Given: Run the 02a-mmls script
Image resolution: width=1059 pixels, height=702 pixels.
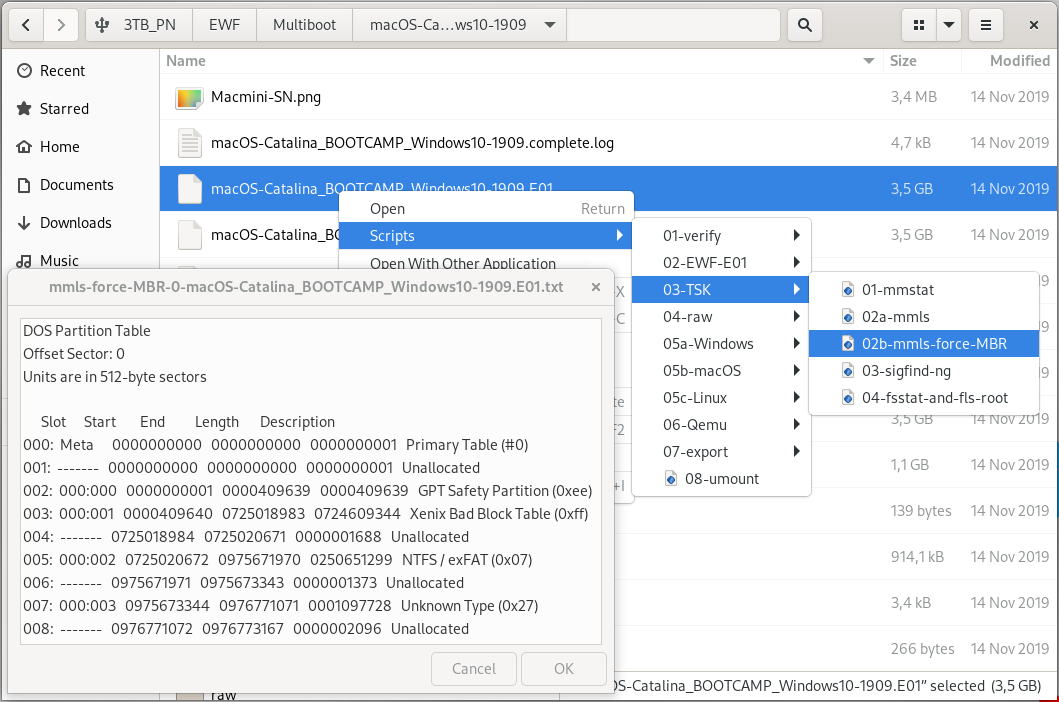Looking at the screenshot, I should 923,317.
